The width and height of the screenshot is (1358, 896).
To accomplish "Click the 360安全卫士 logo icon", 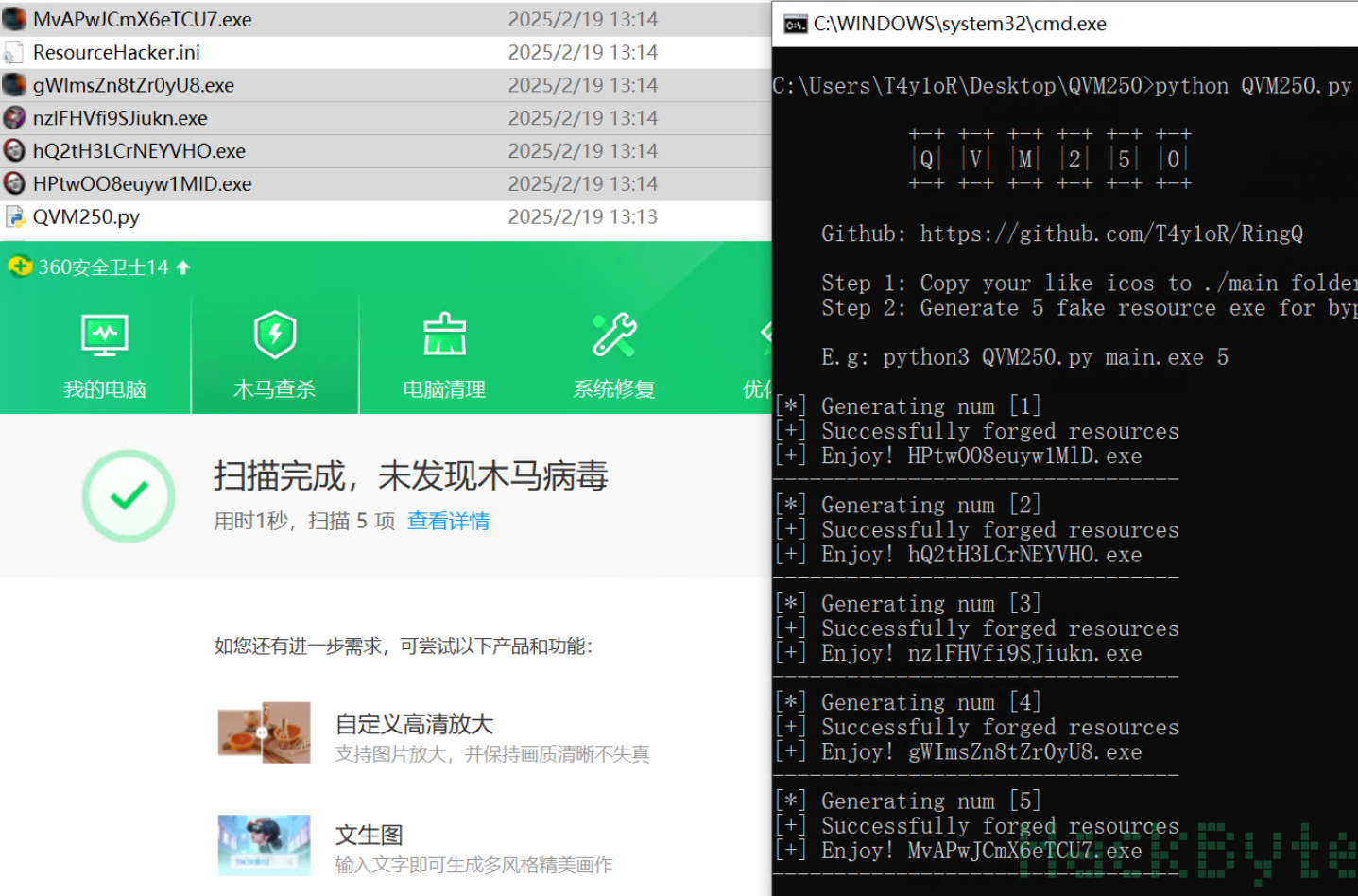I will pos(20,267).
